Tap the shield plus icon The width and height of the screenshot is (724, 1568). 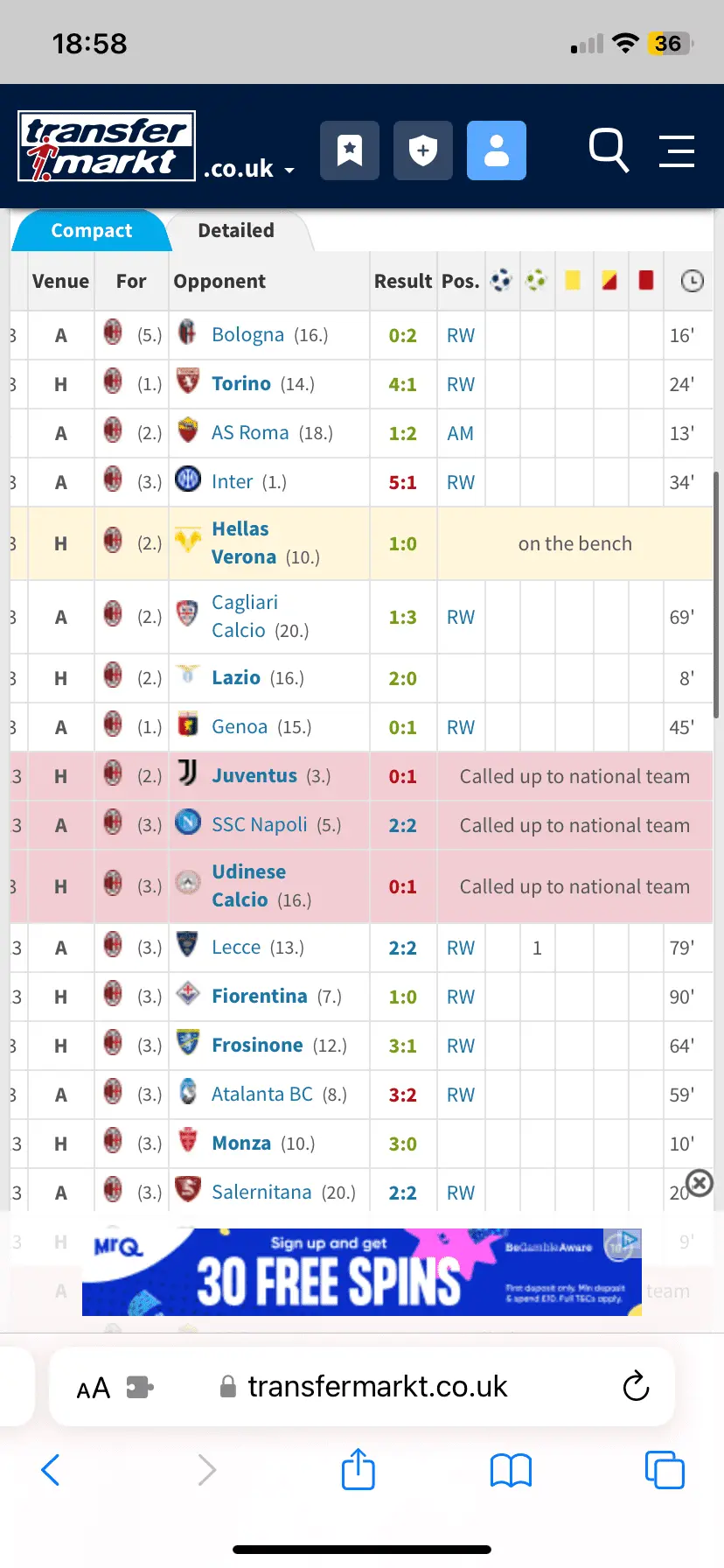[423, 150]
